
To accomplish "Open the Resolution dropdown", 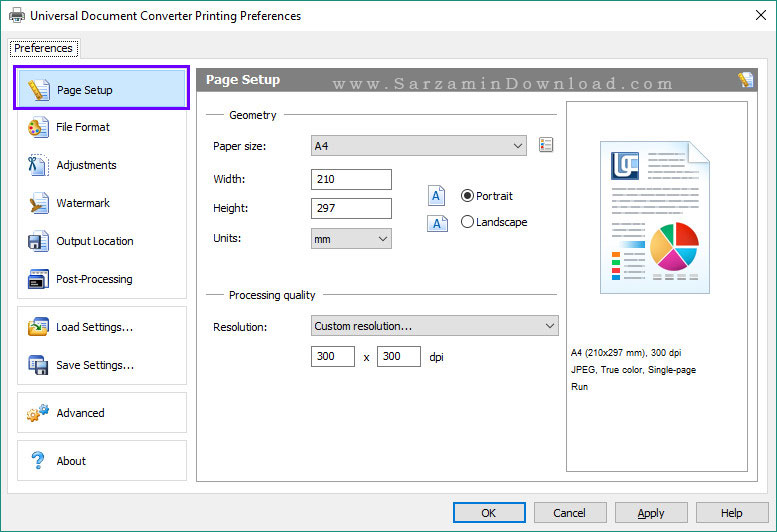I will (x=432, y=326).
